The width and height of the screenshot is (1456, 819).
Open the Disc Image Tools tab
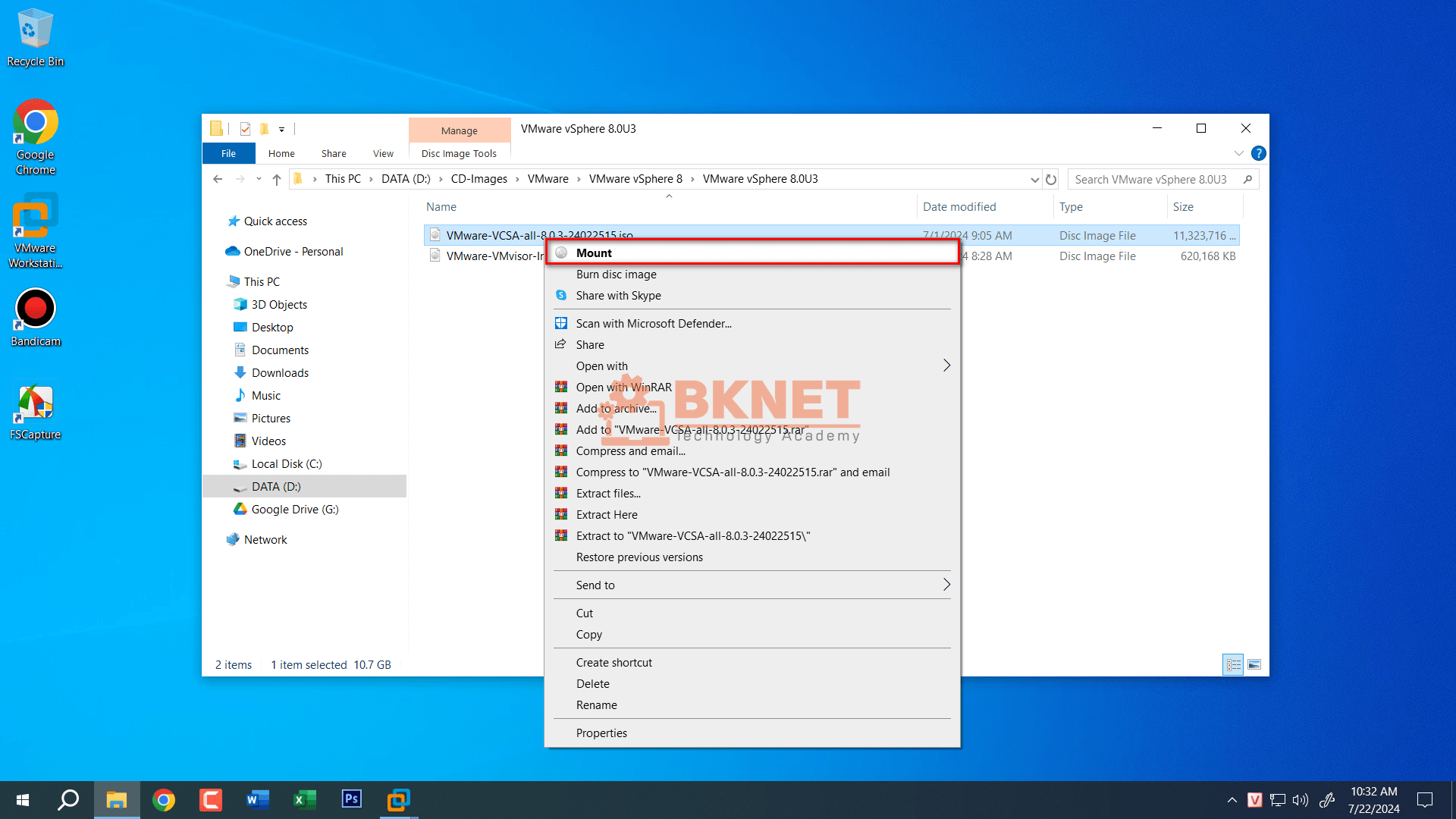[x=459, y=153]
